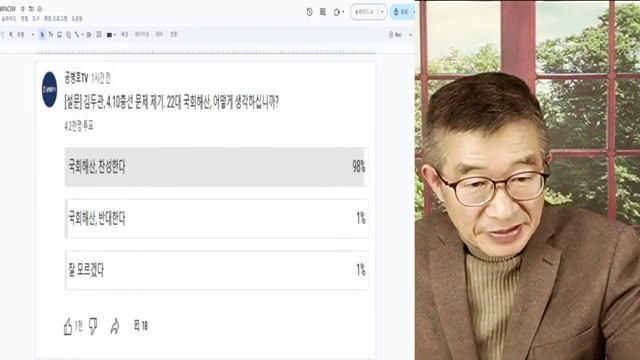Screen dimensions: 640x360
Task: Expand the line type dropdown arrow
Action: click(82, 35)
